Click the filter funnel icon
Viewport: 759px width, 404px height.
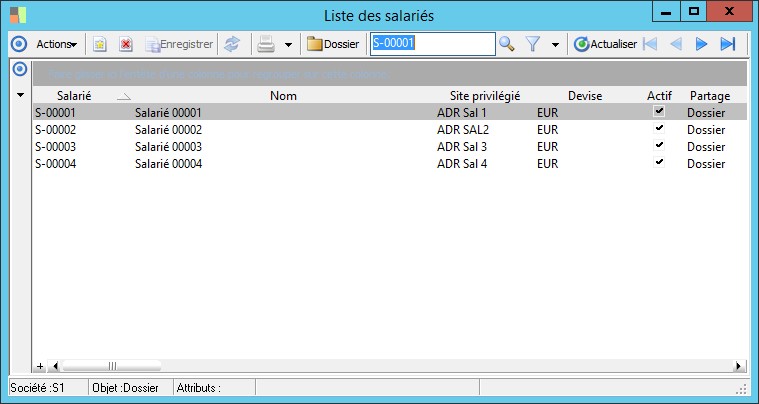533,45
